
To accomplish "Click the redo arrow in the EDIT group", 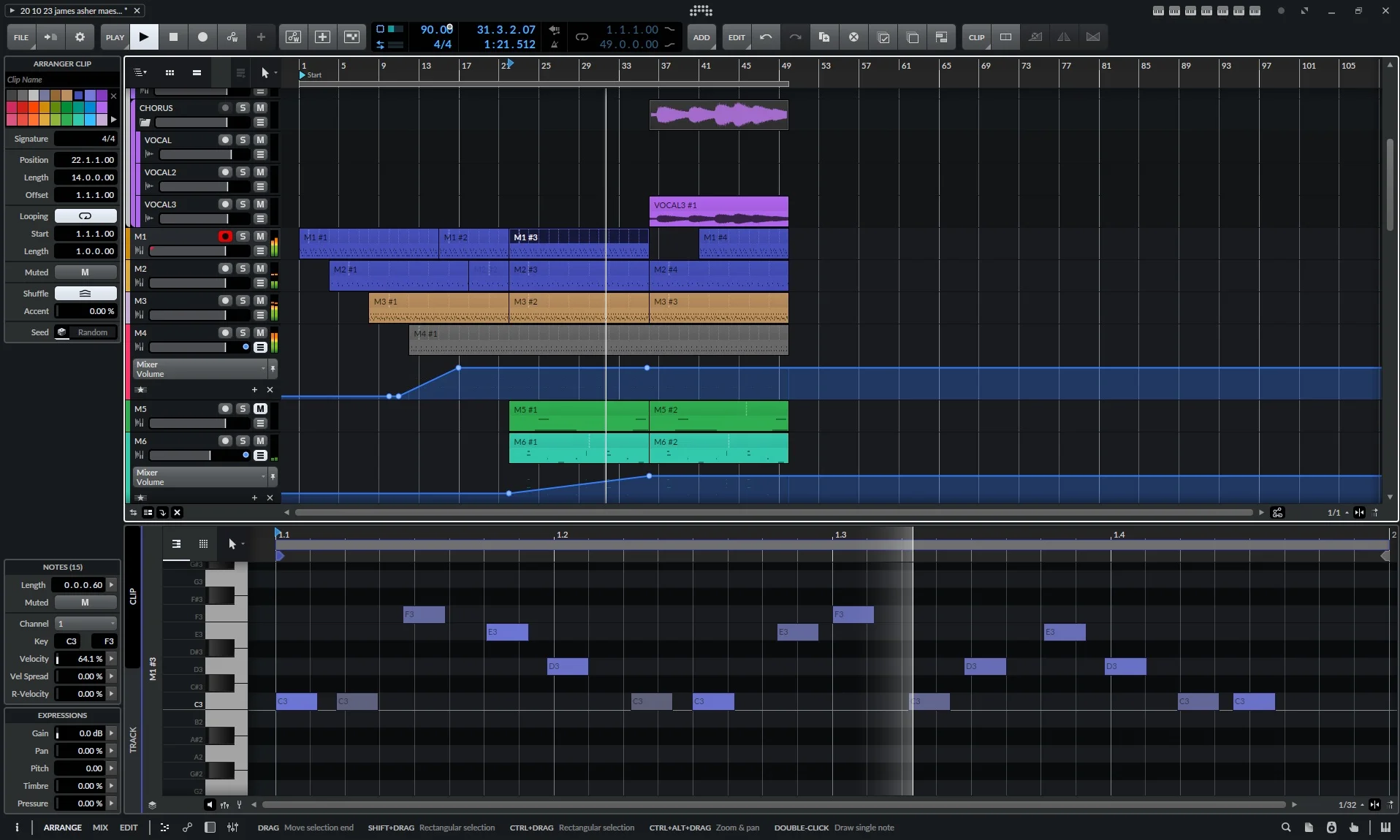I will point(795,37).
